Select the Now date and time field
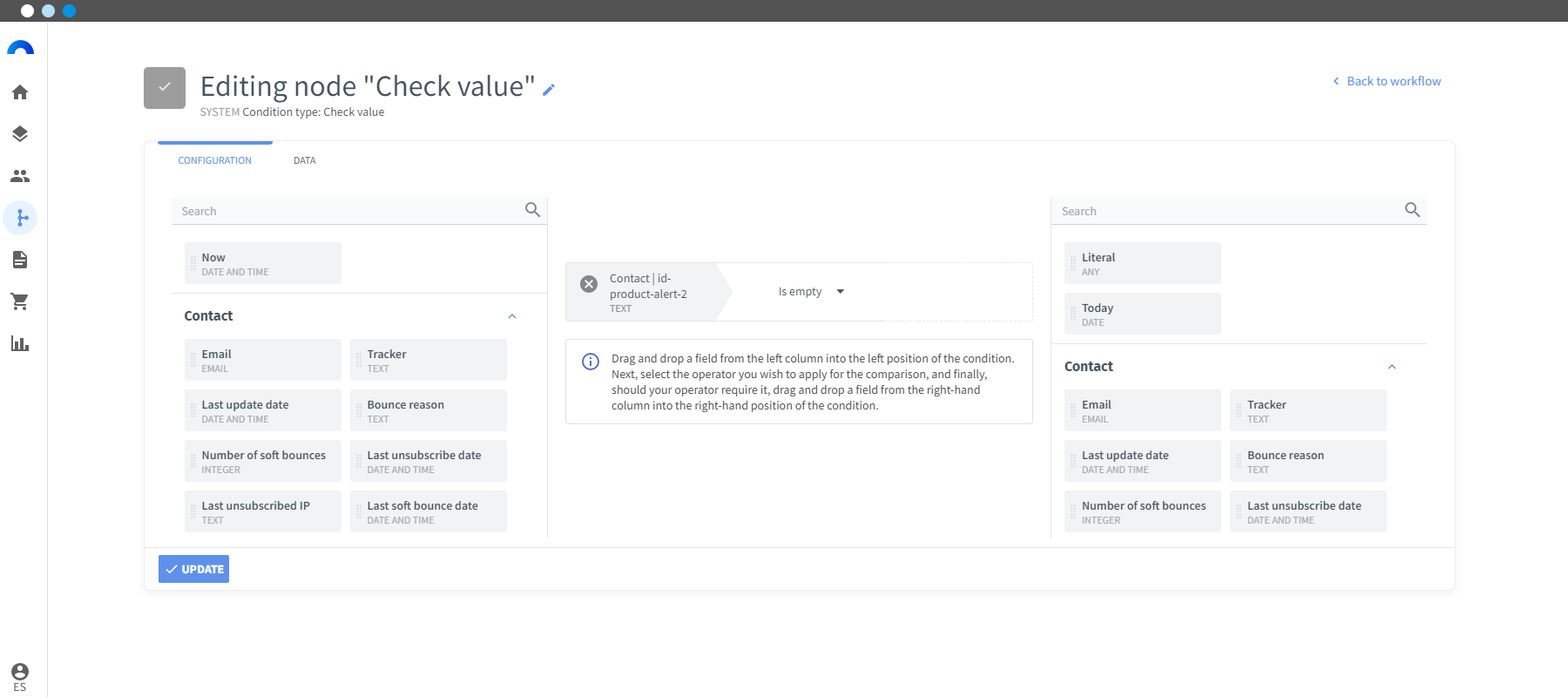The width and height of the screenshot is (1568, 697). coord(263,263)
